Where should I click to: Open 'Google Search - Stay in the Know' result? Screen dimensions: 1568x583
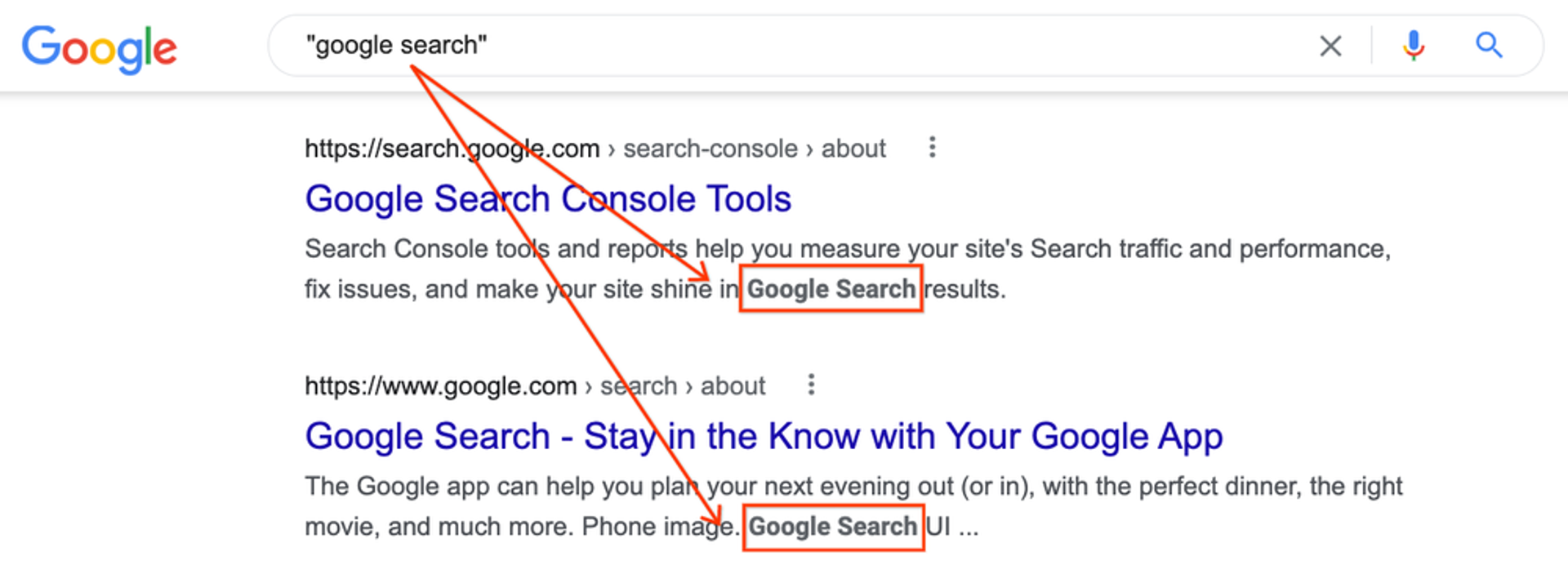764,435
